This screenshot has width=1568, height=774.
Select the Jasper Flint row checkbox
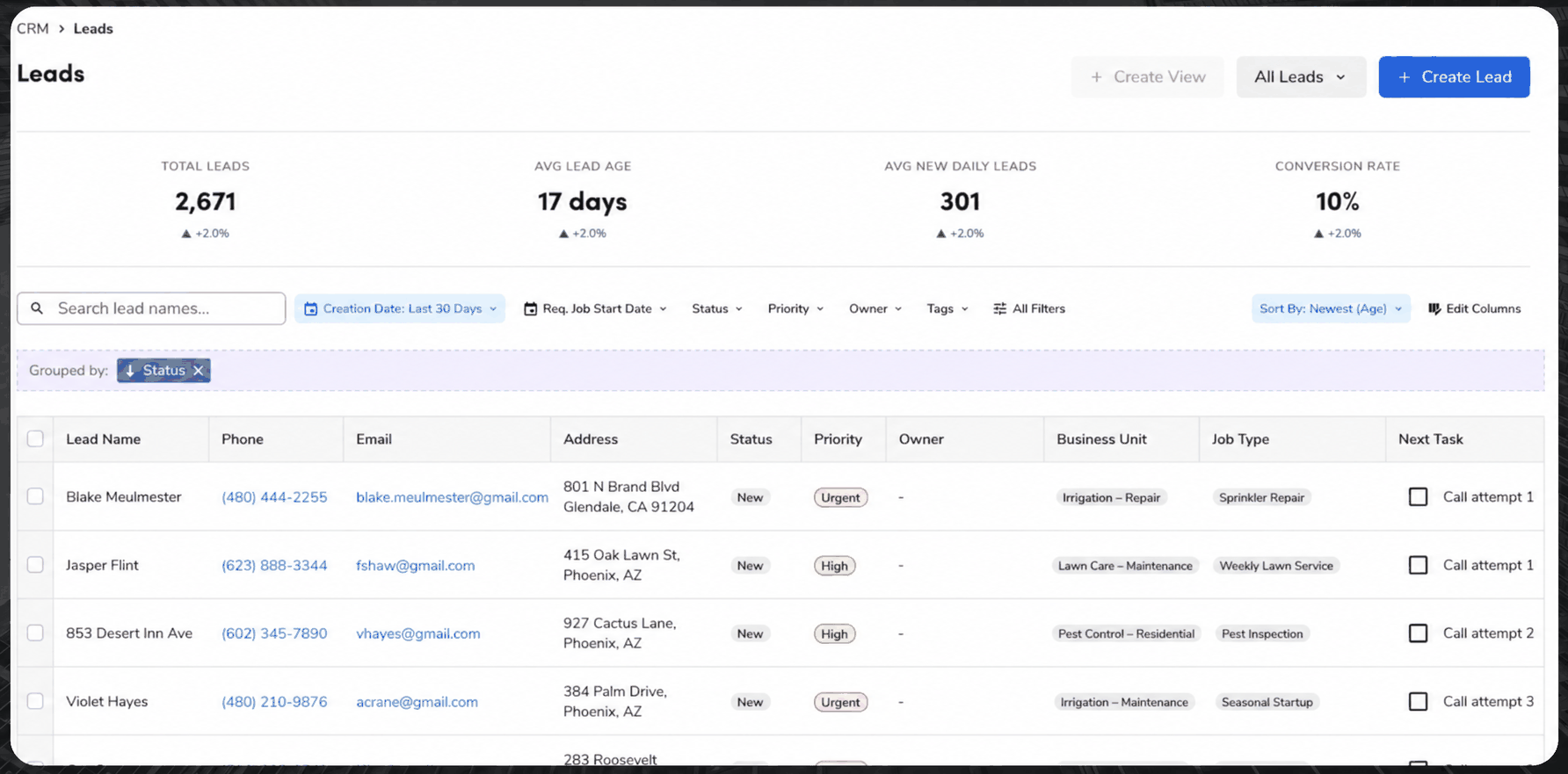point(35,565)
